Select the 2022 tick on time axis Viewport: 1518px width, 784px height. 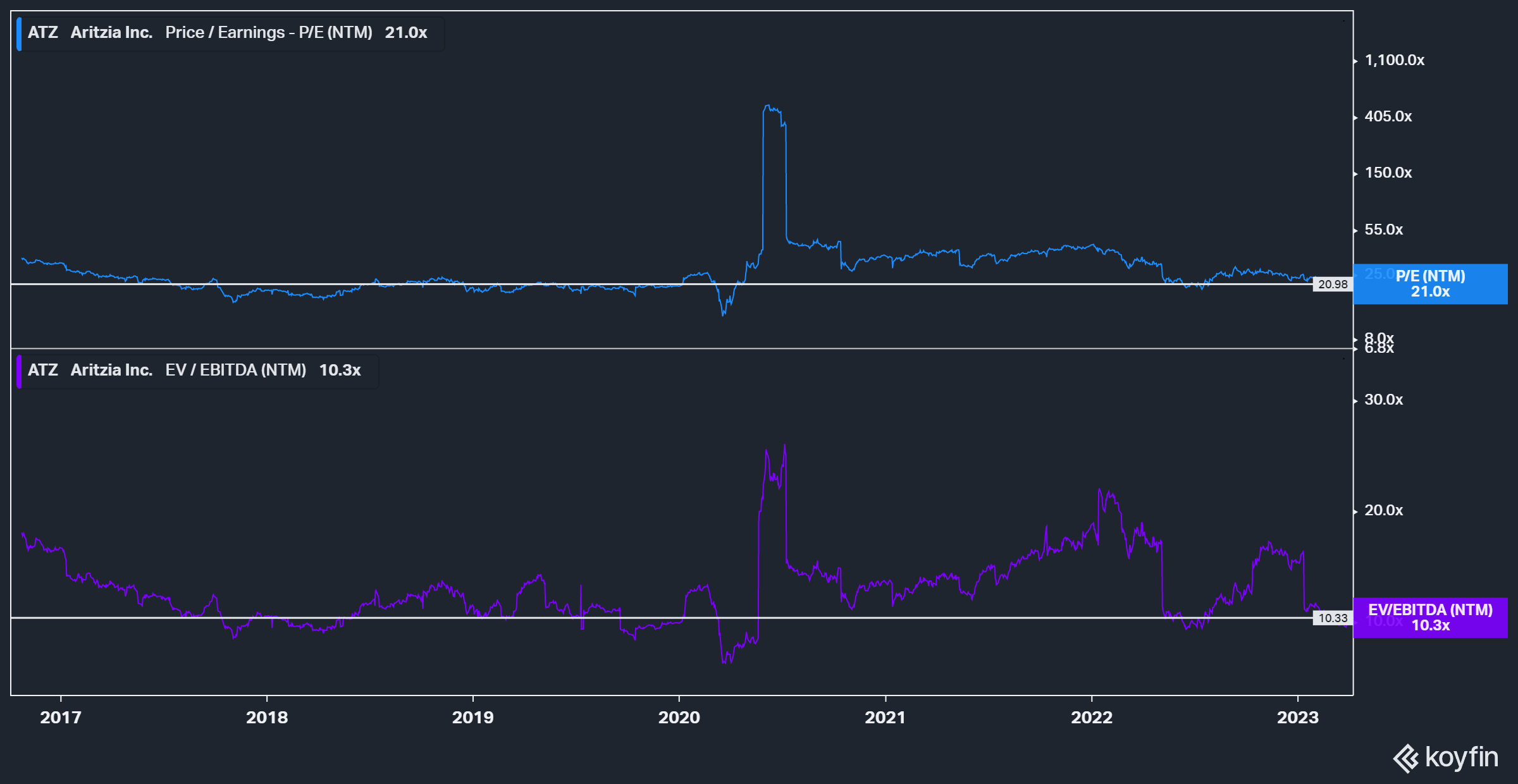coord(1091,718)
